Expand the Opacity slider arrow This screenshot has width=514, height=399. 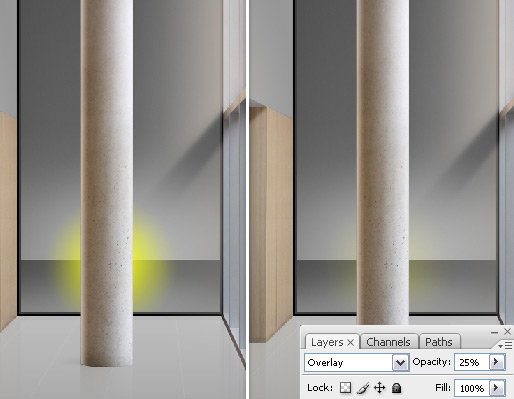point(497,362)
